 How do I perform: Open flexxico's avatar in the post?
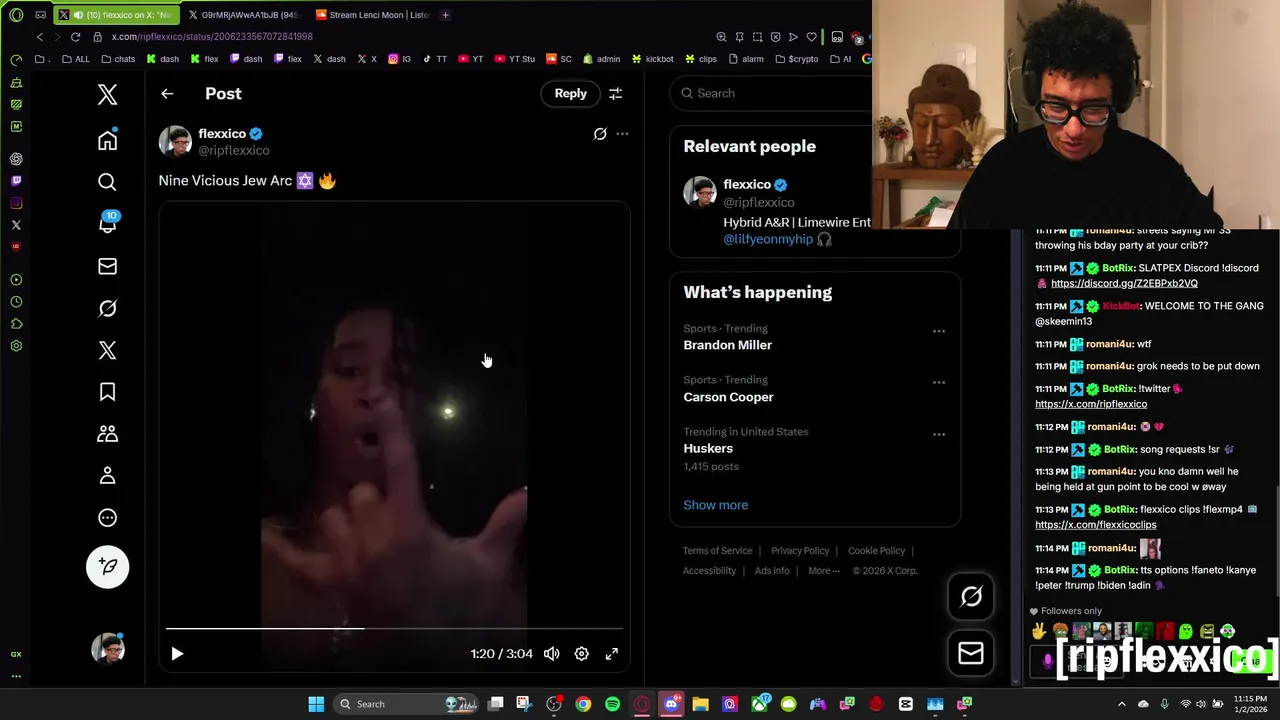[174, 141]
